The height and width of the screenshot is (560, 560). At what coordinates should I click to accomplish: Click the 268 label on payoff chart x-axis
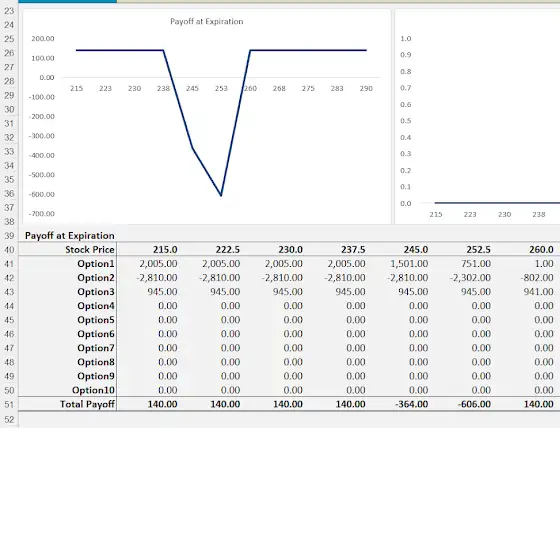pyautogui.click(x=279, y=89)
